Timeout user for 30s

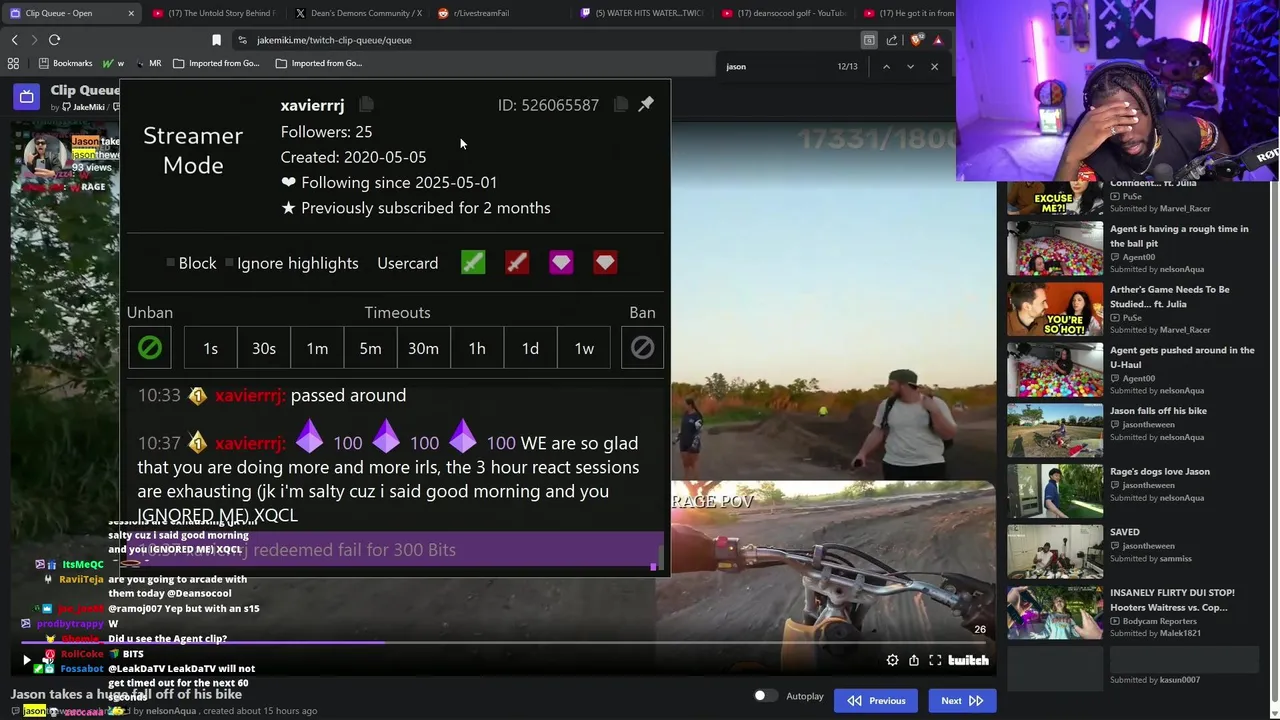pyautogui.click(x=264, y=348)
